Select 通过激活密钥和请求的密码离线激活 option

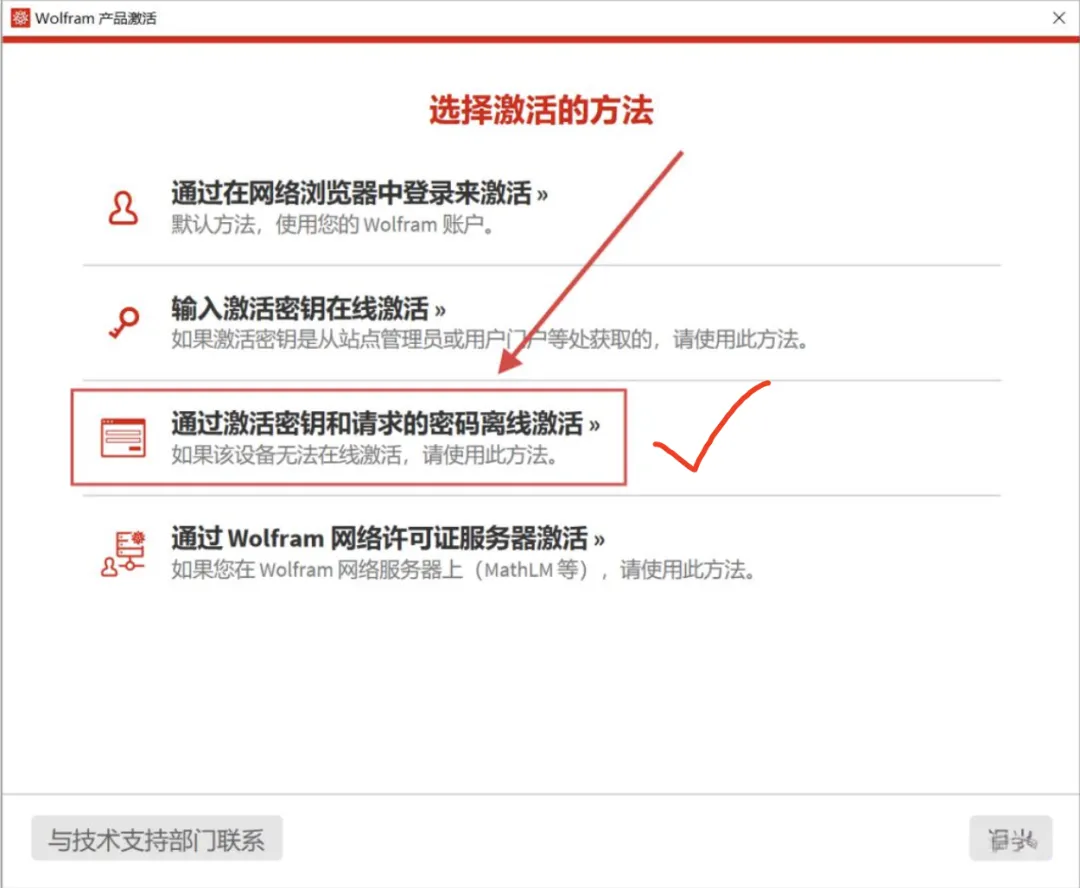coord(386,424)
